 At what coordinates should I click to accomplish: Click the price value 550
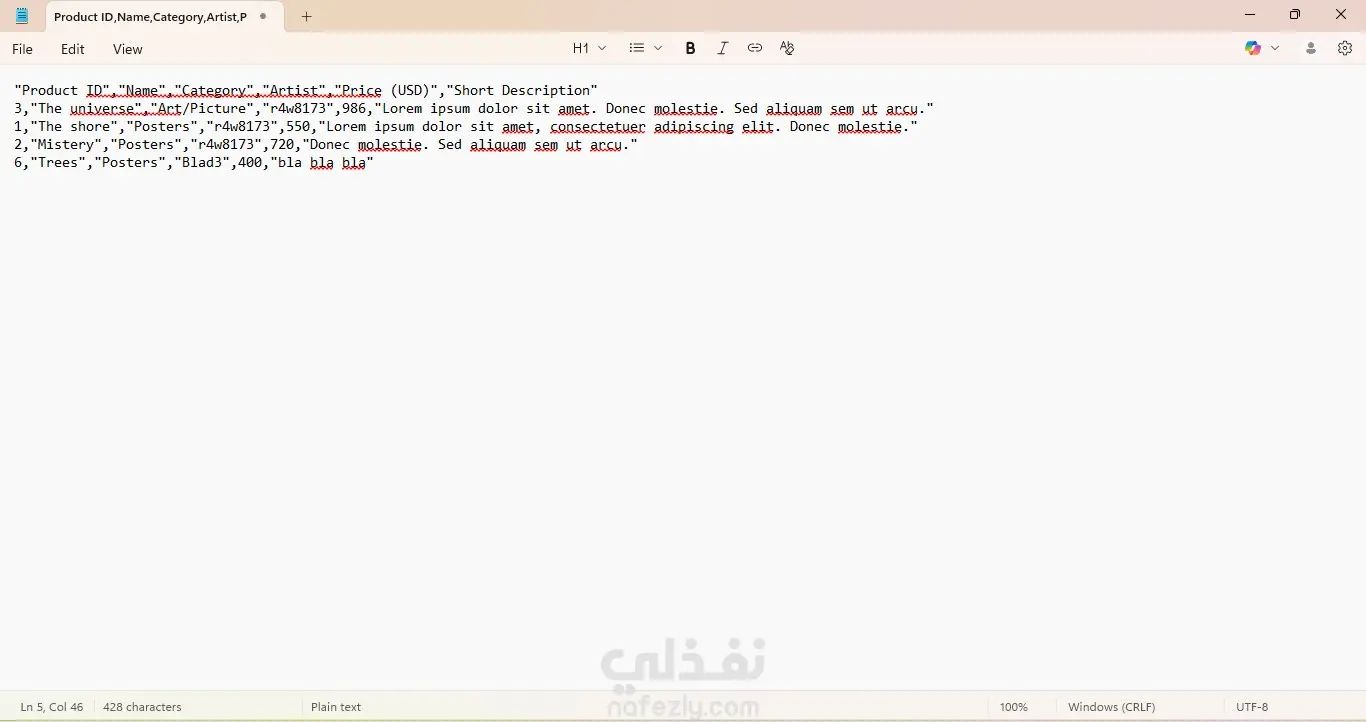[x=298, y=127]
